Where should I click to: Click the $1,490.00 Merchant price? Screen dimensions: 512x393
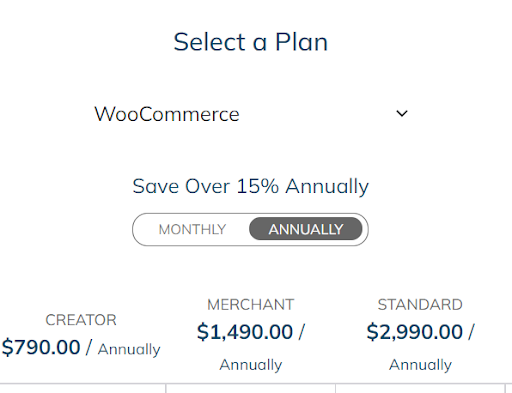245,332
